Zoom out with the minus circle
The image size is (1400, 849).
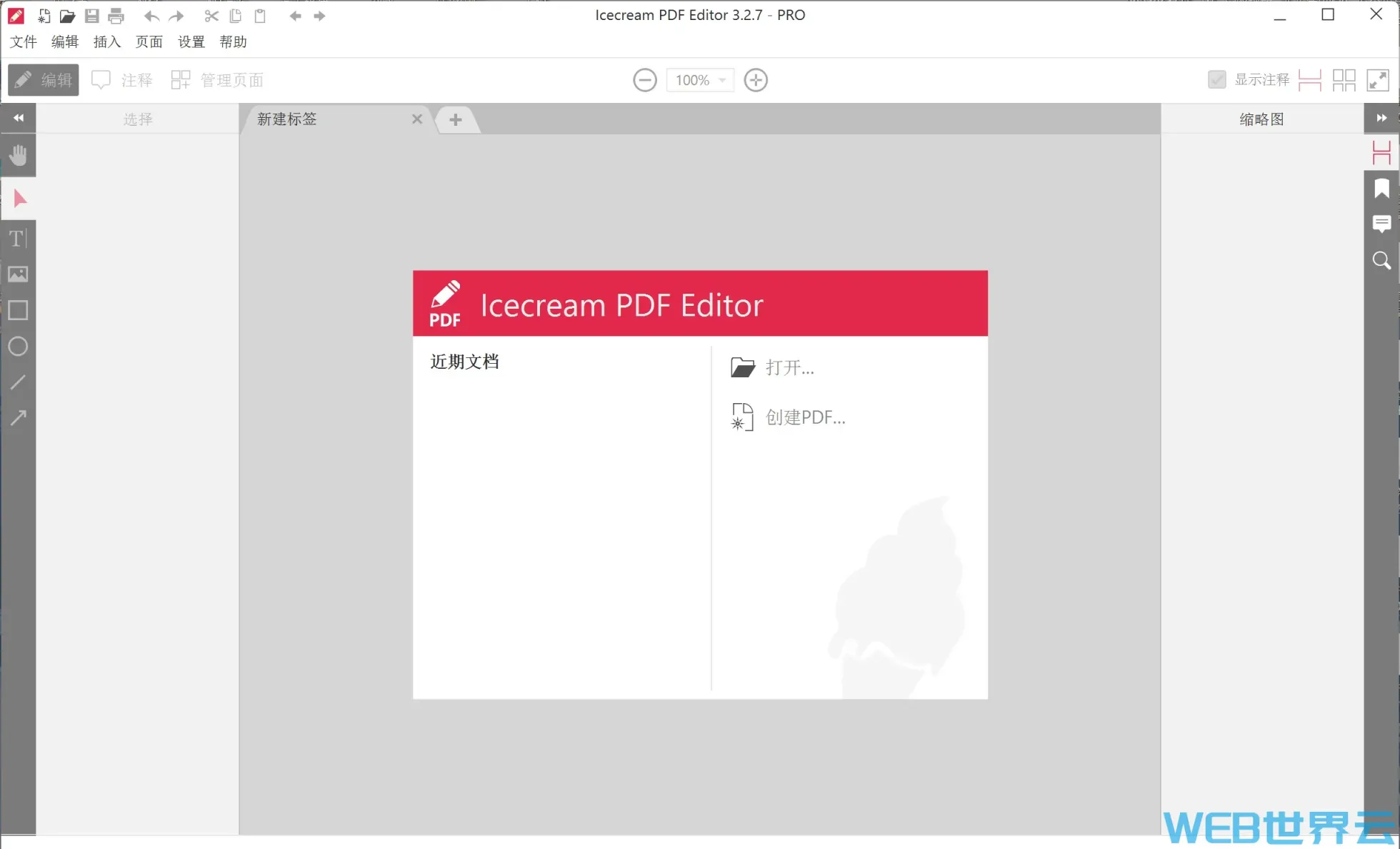click(x=645, y=80)
